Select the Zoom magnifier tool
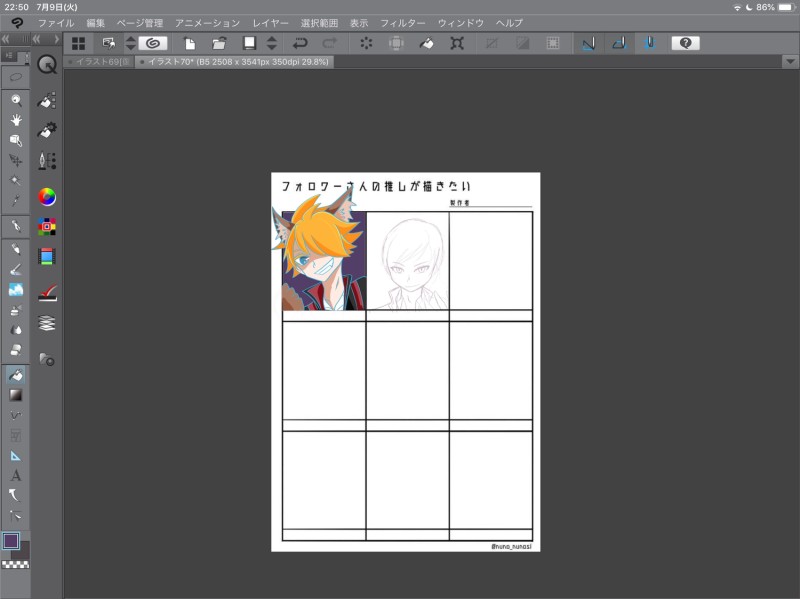800x599 pixels. point(16,100)
